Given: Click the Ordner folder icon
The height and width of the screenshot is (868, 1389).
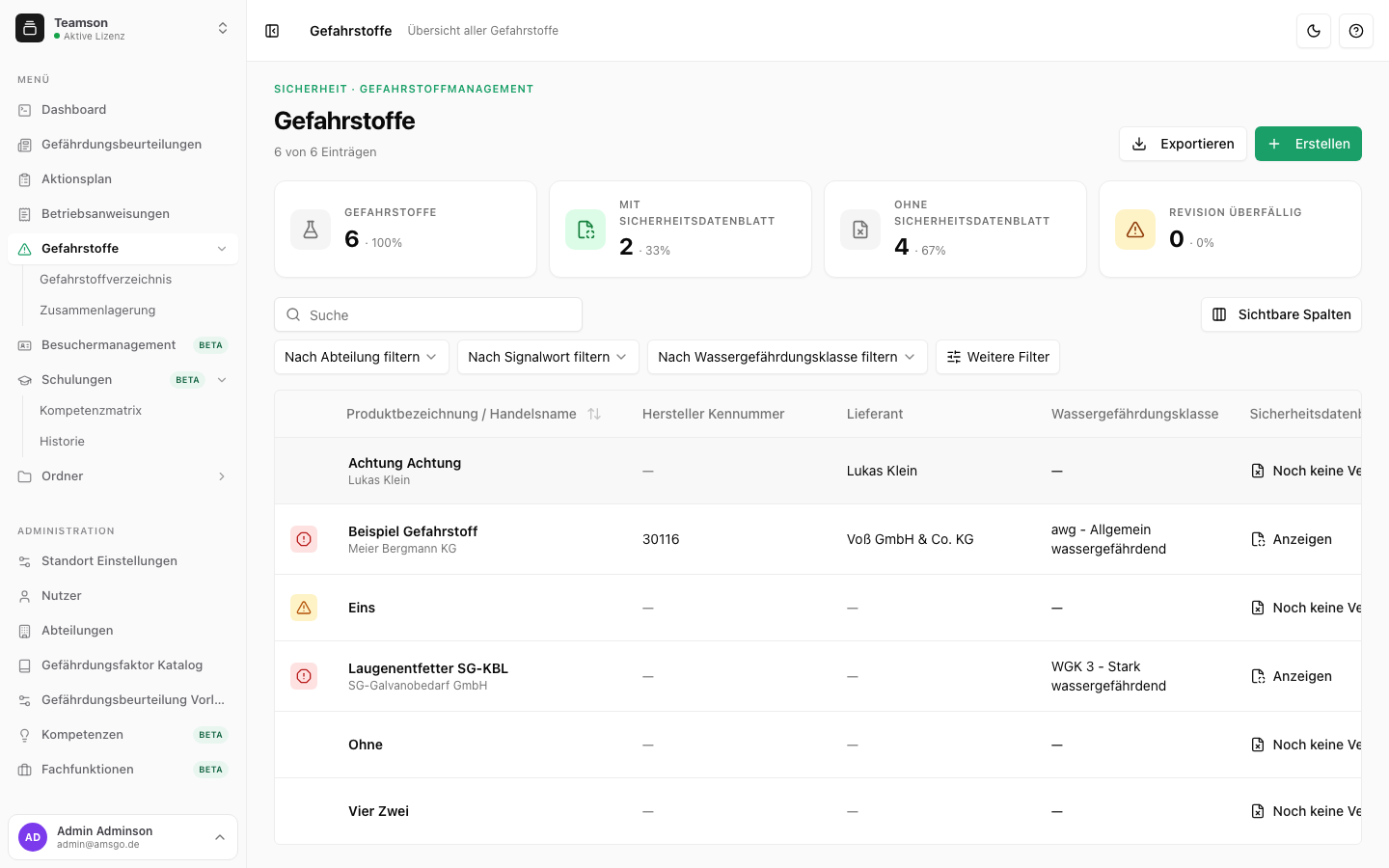Looking at the screenshot, I should click(25, 476).
